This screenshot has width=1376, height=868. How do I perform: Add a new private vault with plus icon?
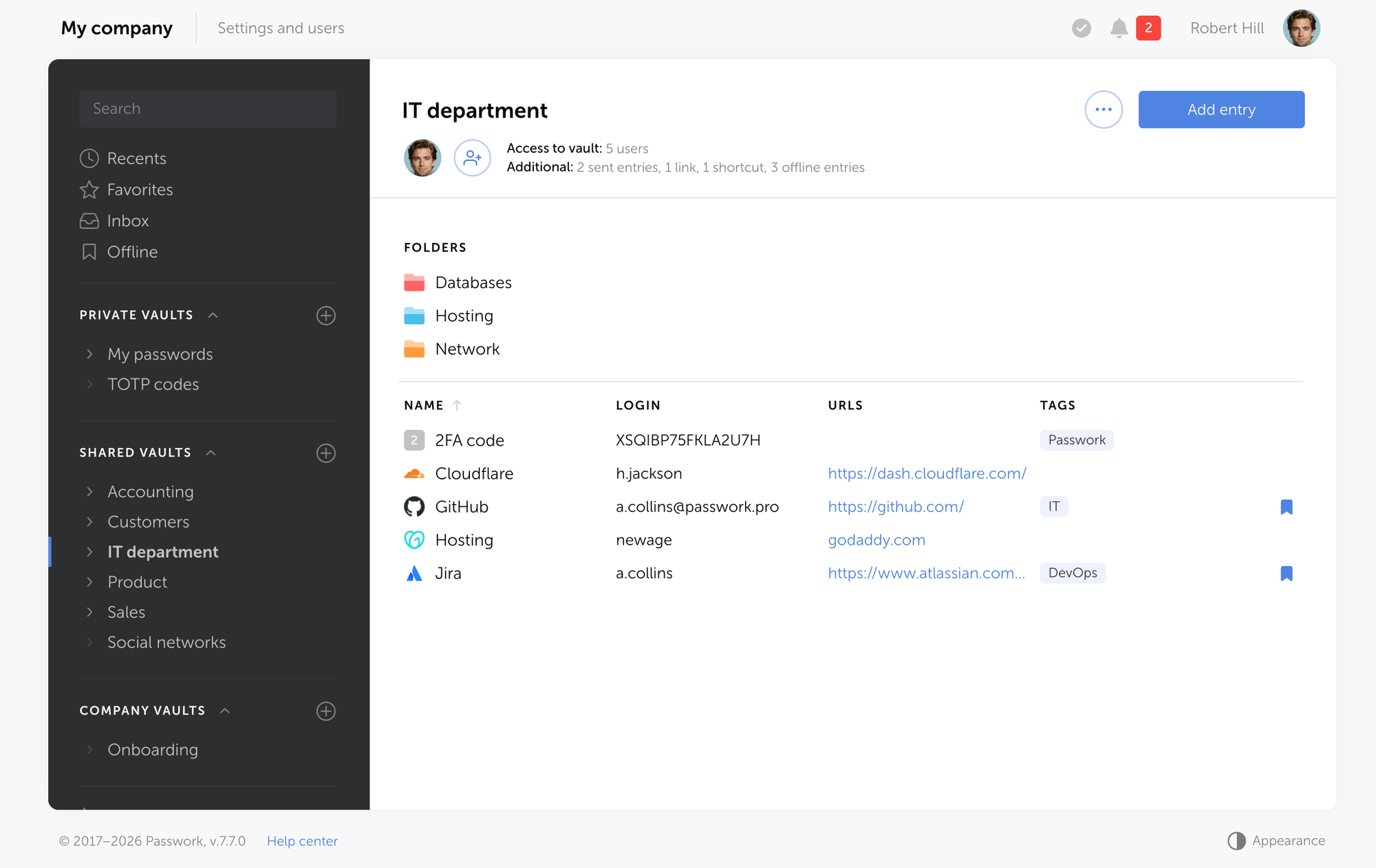(326, 316)
